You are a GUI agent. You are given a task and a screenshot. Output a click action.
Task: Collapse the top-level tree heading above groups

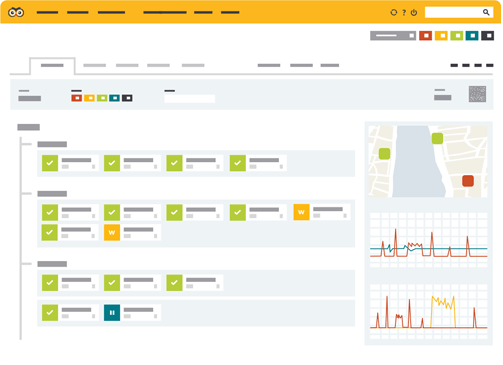[x=29, y=127]
